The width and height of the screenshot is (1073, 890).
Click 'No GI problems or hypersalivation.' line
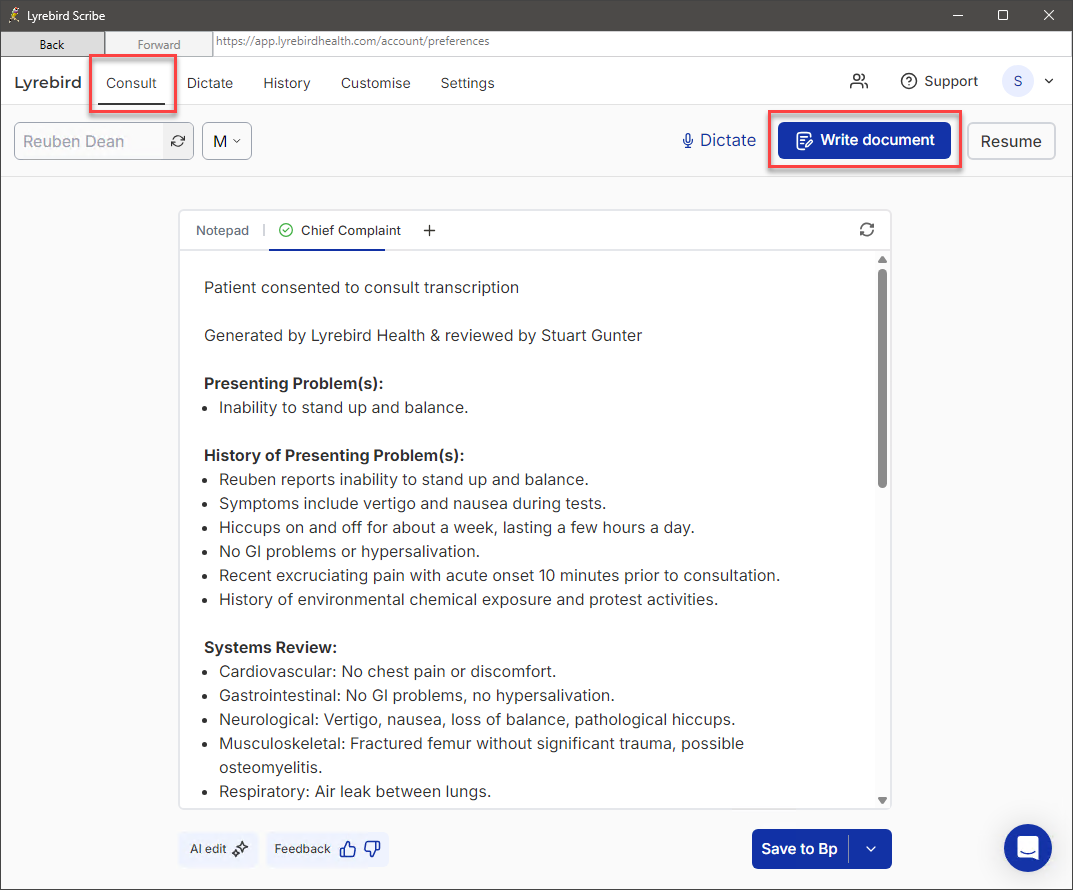click(x=350, y=551)
